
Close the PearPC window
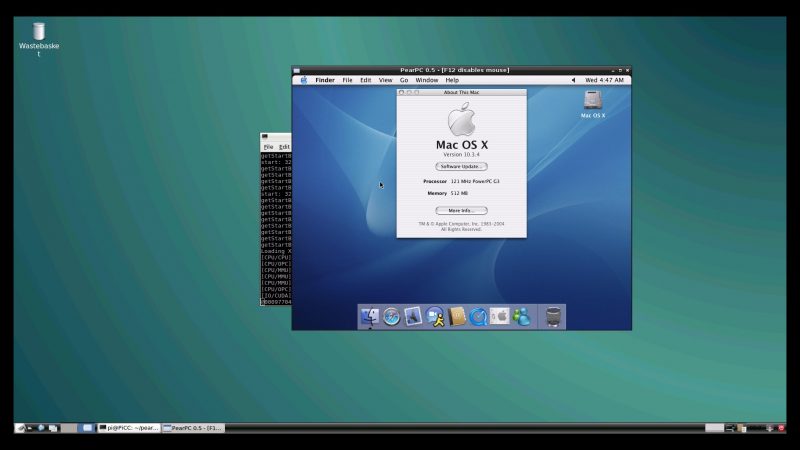628,70
